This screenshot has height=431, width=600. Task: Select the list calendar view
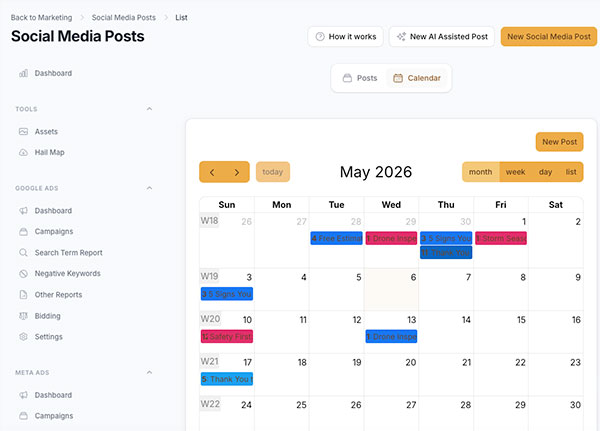point(571,172)
